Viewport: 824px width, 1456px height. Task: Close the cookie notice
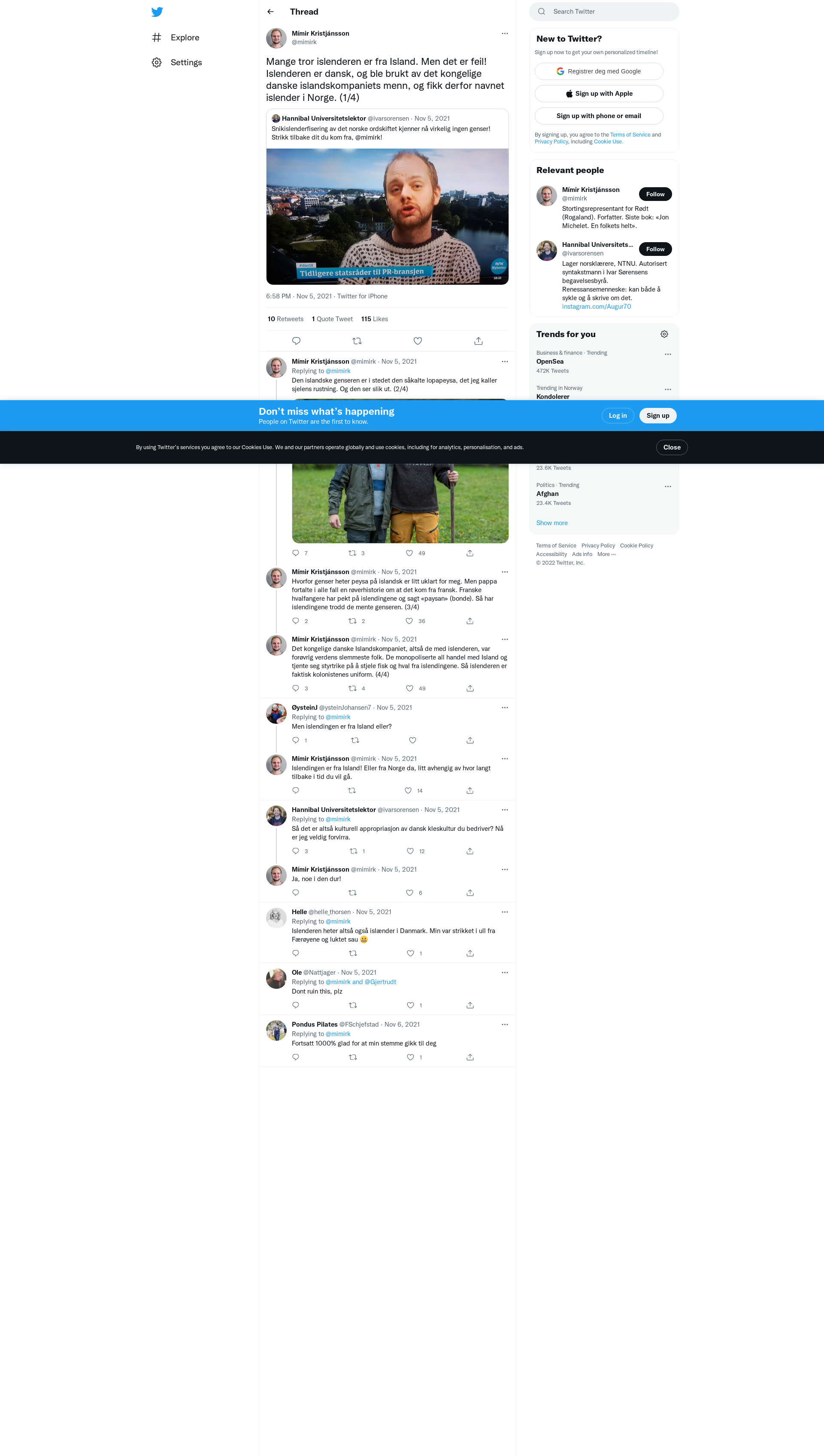(x=672, y=447)
